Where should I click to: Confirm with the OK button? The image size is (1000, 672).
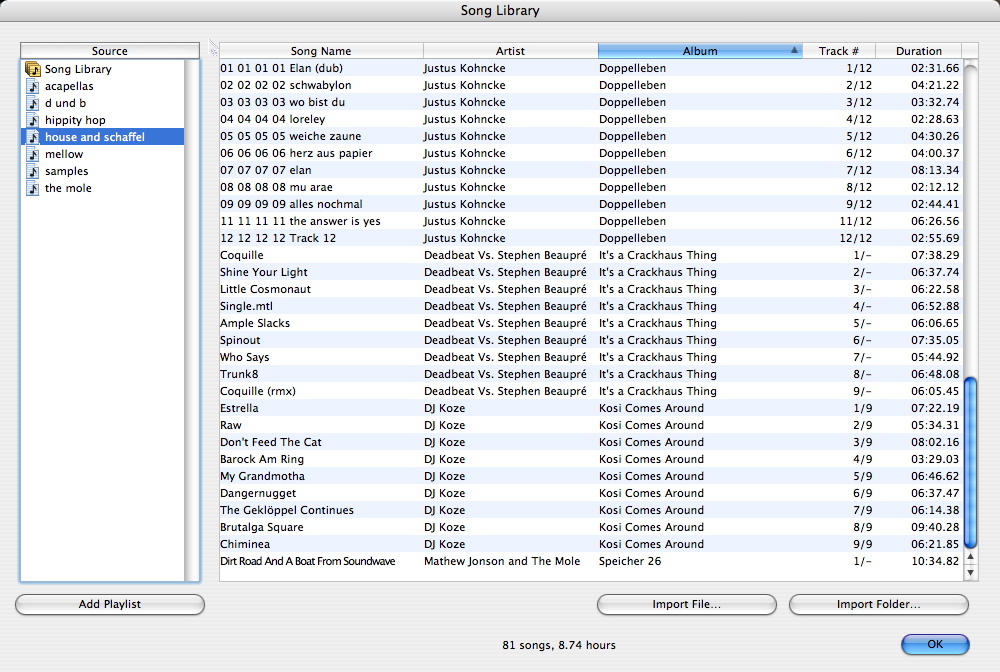(934, 644)
